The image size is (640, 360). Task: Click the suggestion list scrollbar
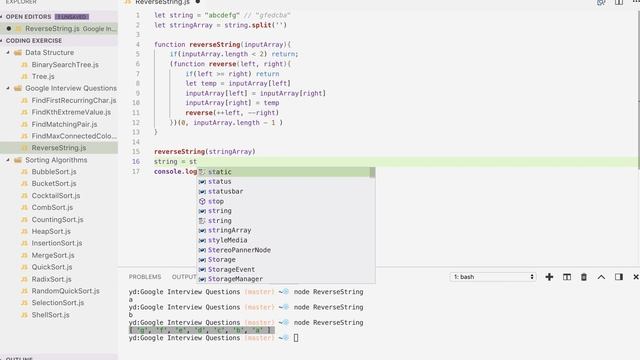(x=372, y=172)
